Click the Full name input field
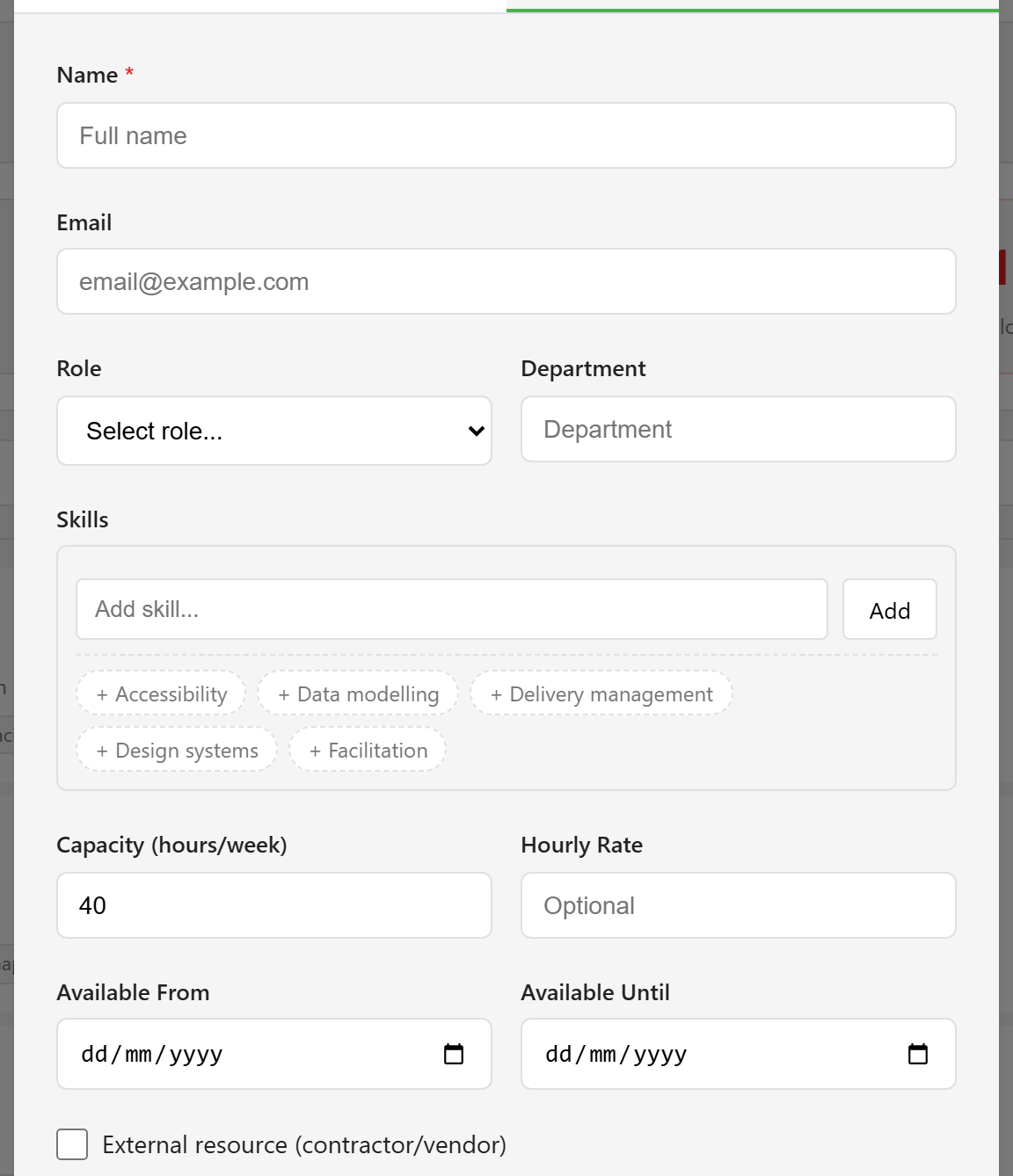This screenshot has height=1176, width=1013. [506, 135]
